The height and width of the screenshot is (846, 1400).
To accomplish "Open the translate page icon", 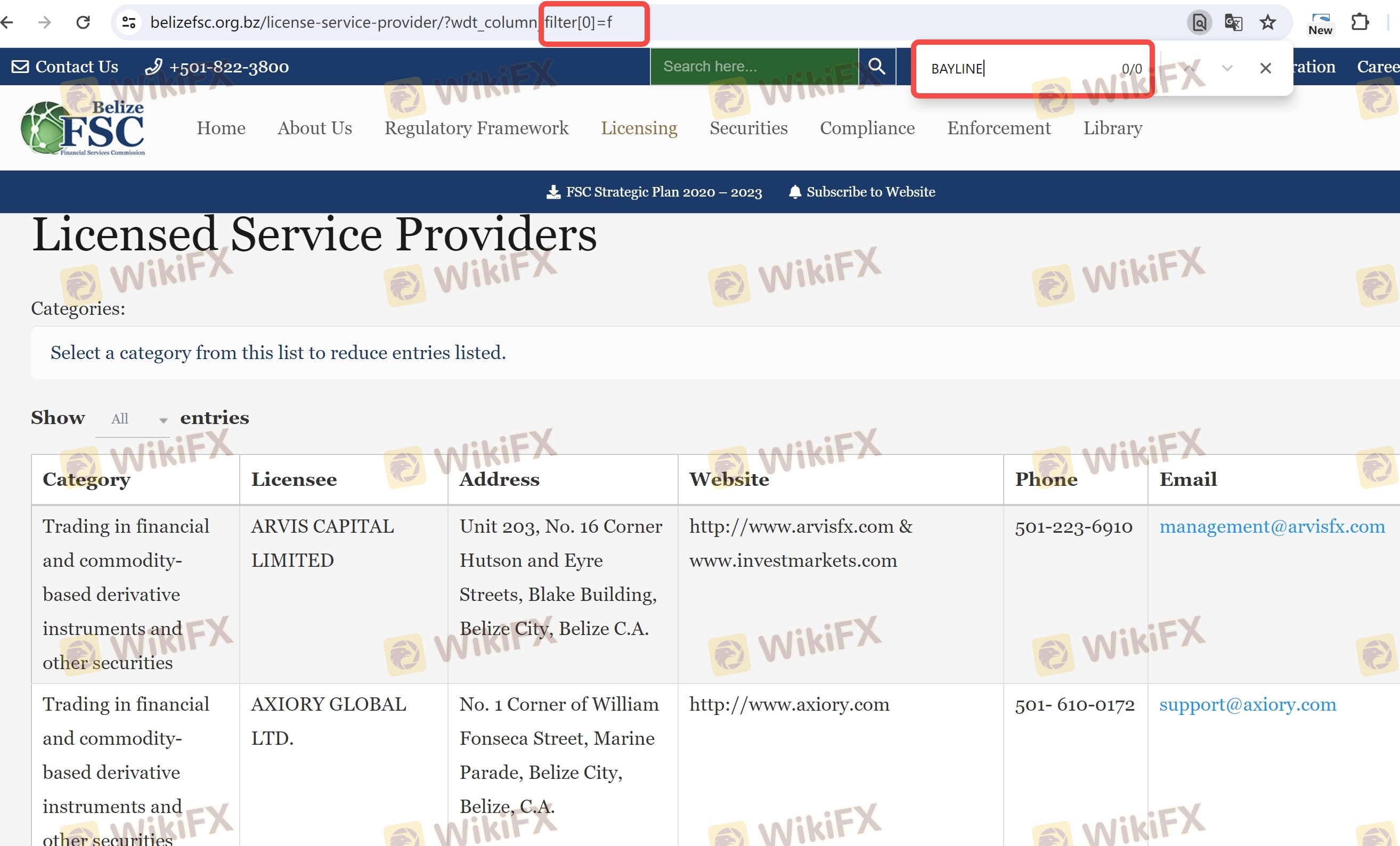I will 1233,23.
